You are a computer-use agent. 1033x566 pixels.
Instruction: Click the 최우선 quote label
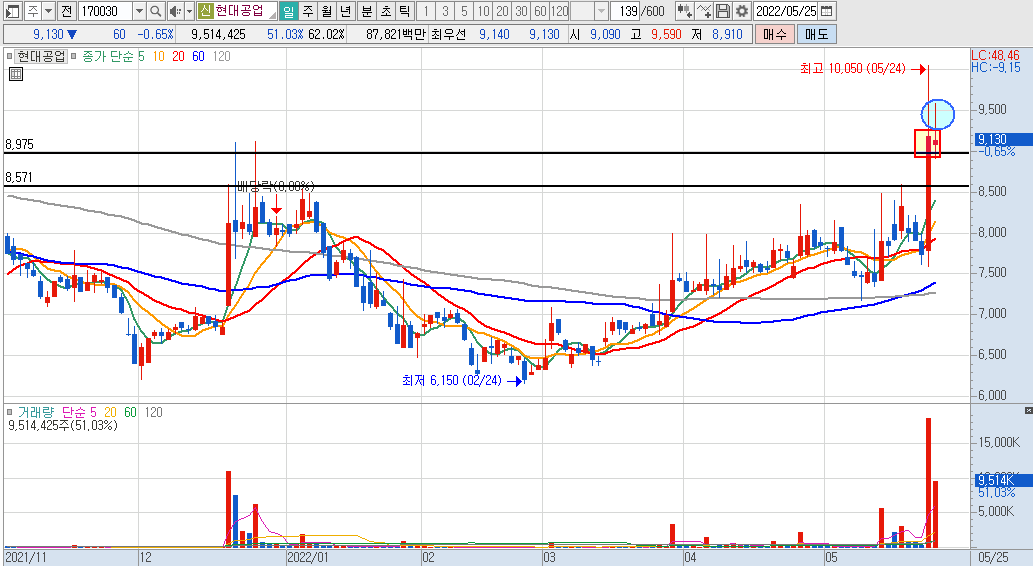448,34
